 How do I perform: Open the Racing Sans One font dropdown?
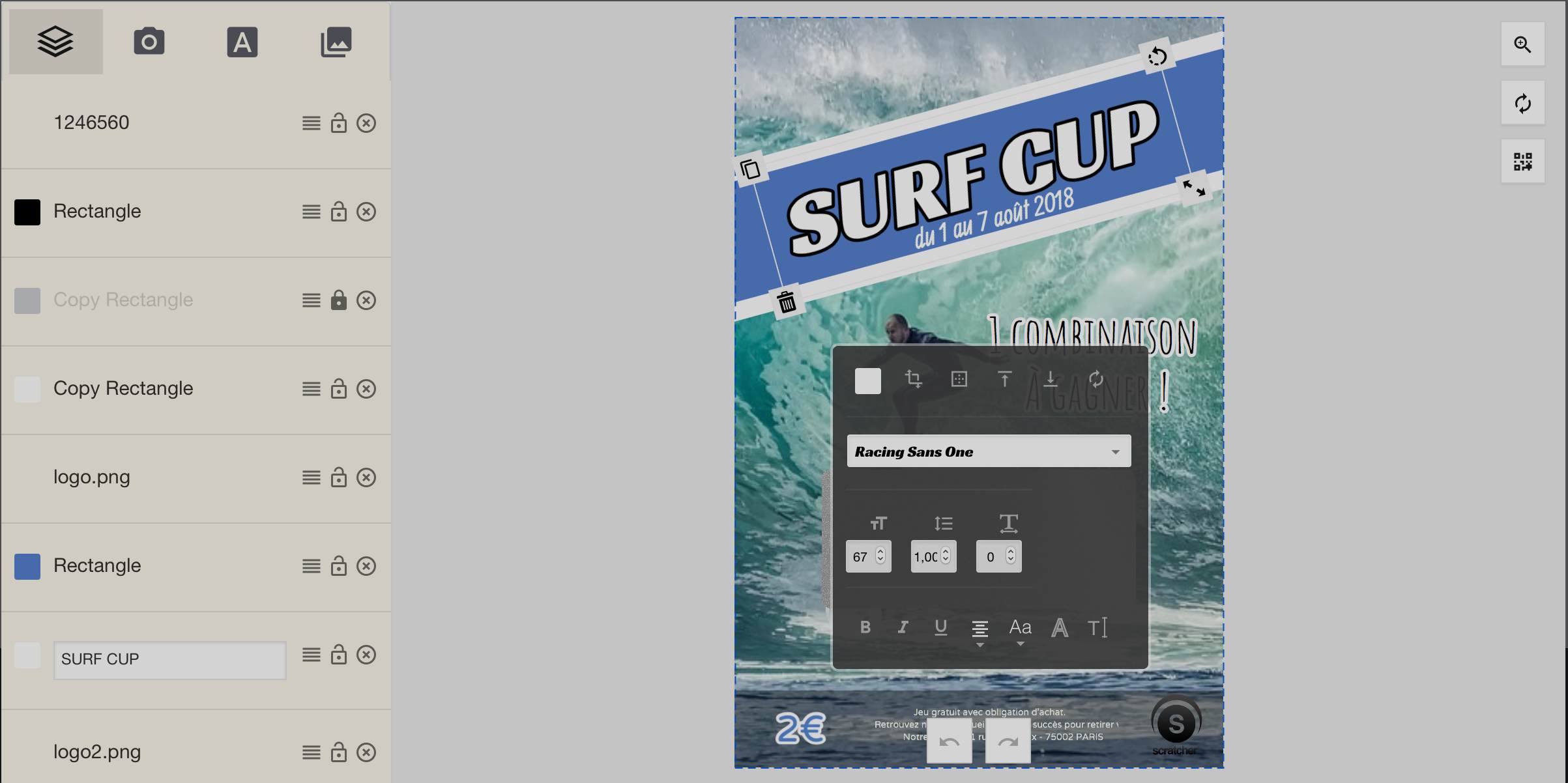(988, 451)
